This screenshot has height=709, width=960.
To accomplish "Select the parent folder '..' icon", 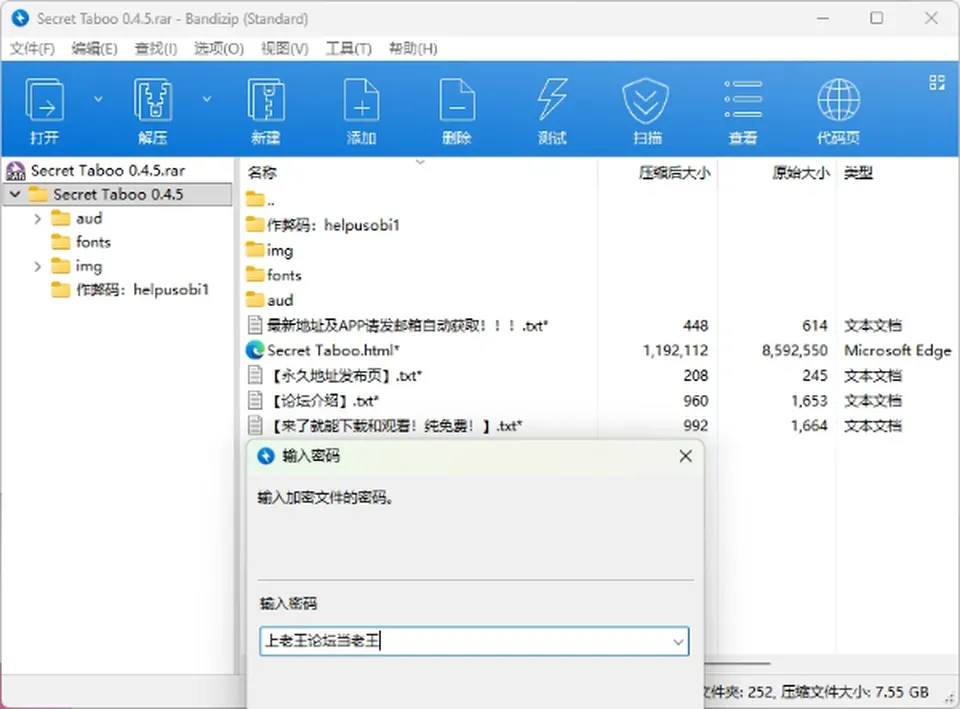I will point(255,199).
